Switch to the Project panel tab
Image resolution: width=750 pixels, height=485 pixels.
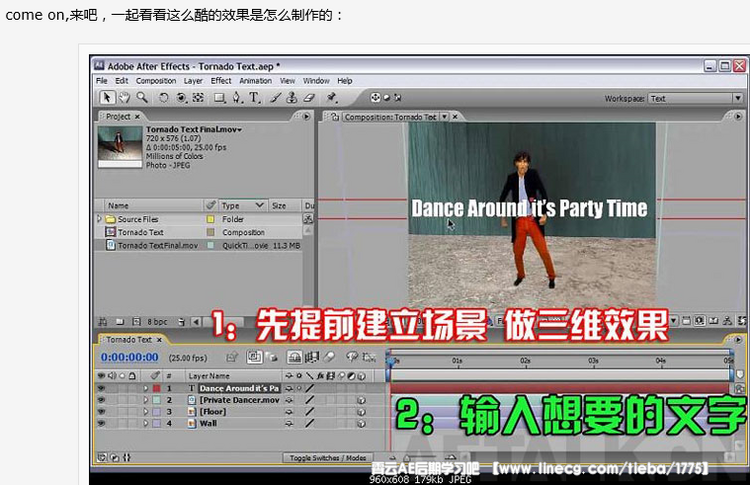(x=118, y=116)
